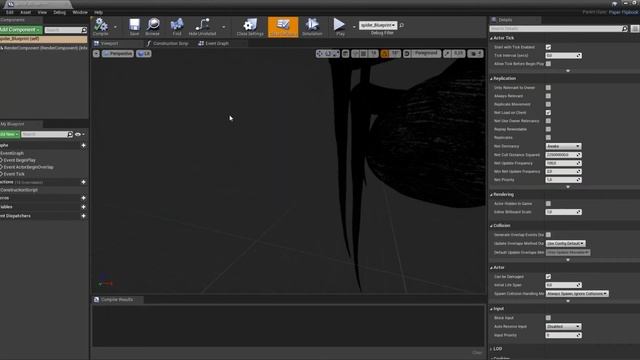
Task: Open Update Overlaps Method dropdown
Action: (x=565, y=244)
